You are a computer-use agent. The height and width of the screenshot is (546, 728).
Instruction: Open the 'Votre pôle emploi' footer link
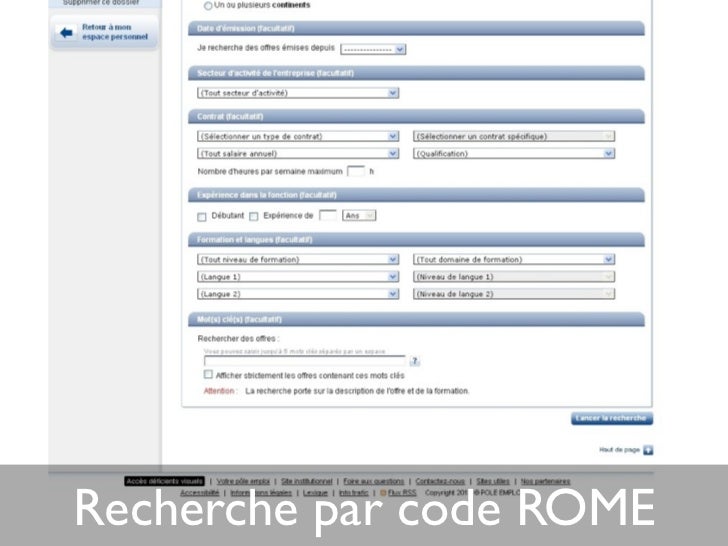coord(243,481)
